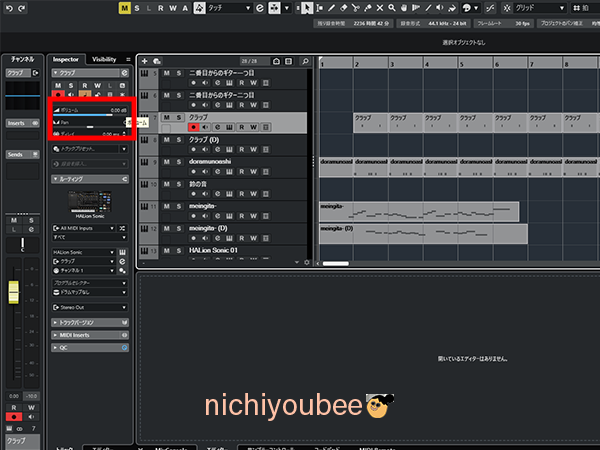
Task: Click the channel volume fader handle
Action: tap(14, 292)
